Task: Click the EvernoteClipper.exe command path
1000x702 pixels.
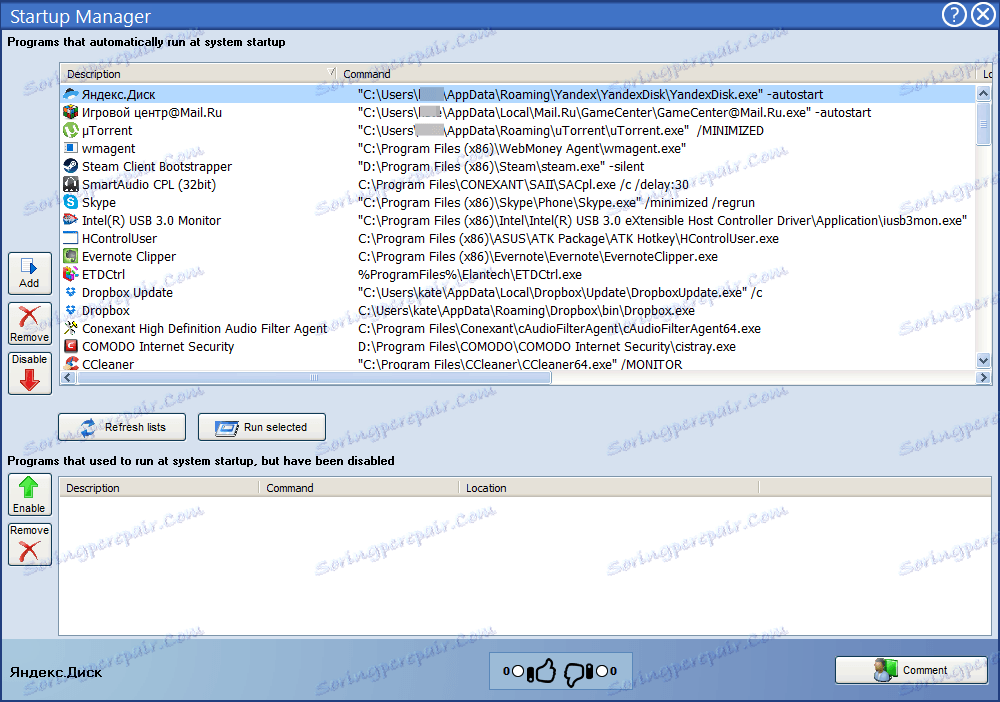Action: click(x=538, y=256)
